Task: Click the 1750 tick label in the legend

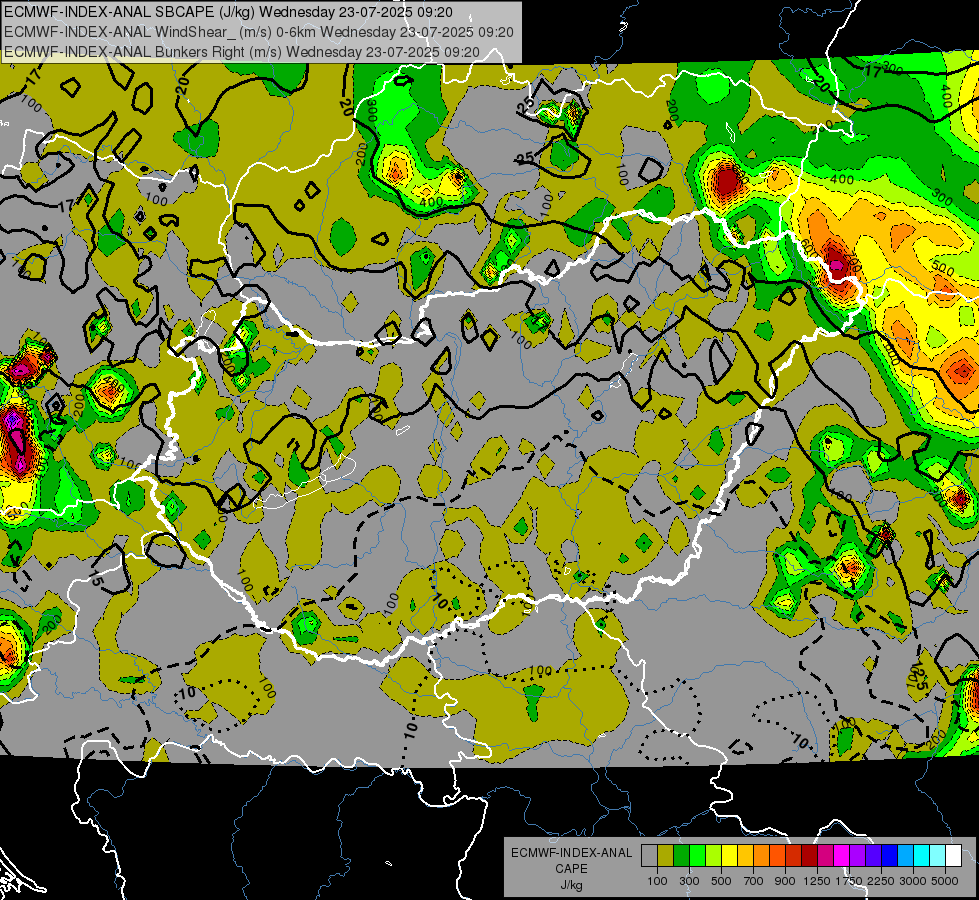Action: pos(849,881)
